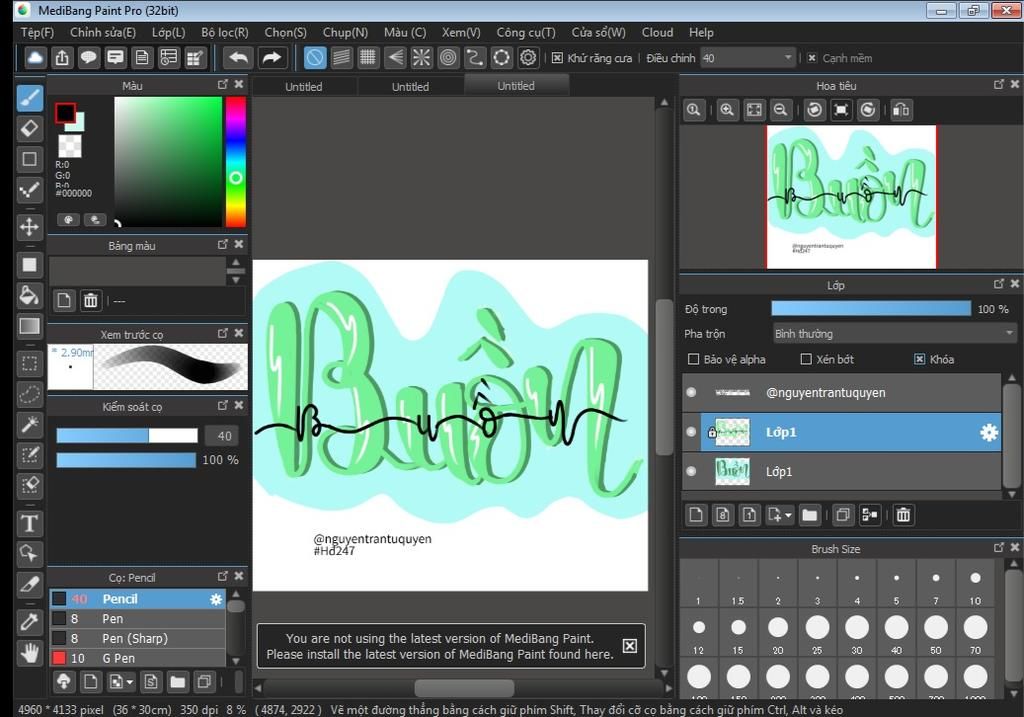Image resolution: width=1024 pixels, height=717 pixels.
Task: Select the Brush tool in left toolbar
Action: pyautogui.click(x=29, y=99)
